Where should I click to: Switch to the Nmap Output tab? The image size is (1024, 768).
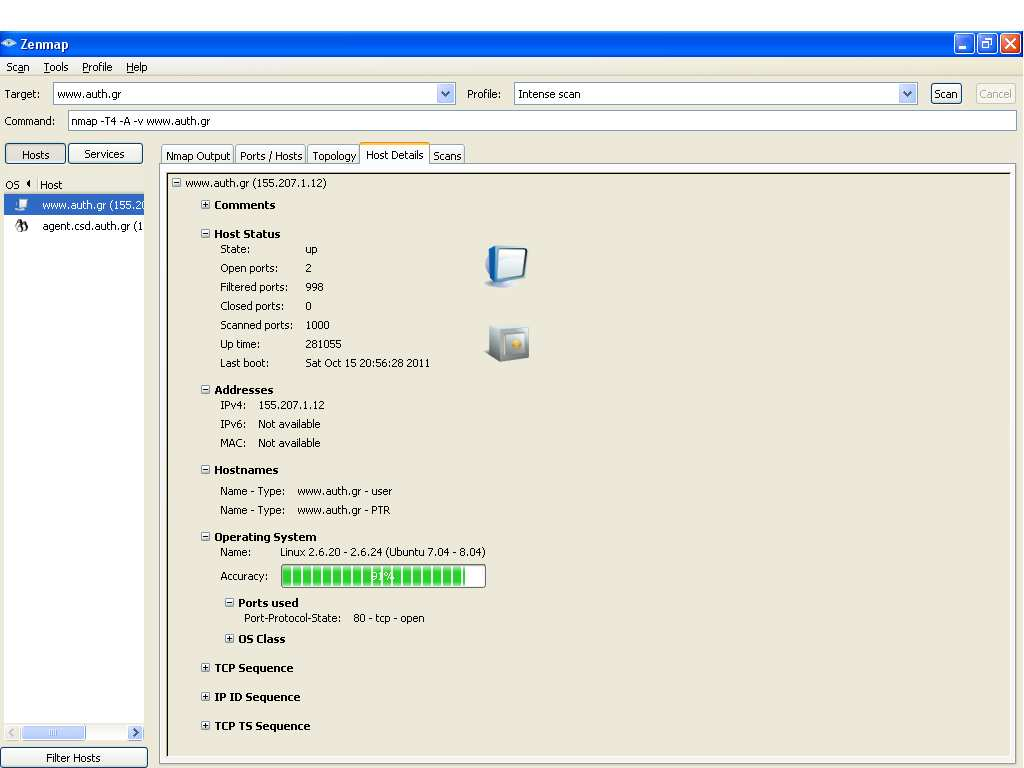click(x=198, y=155)
